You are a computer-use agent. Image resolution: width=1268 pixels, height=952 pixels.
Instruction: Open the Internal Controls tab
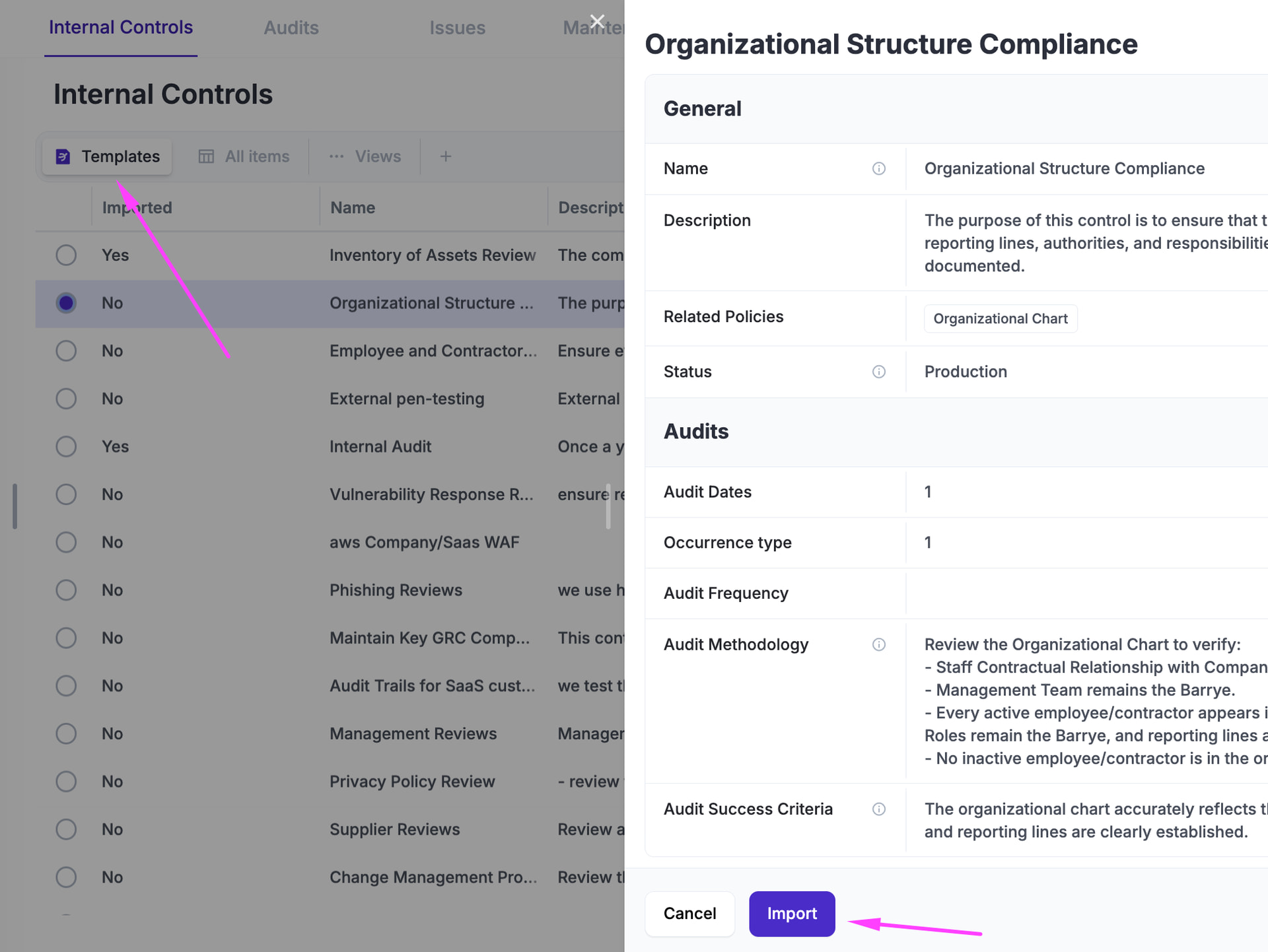[x=121, y=28]
